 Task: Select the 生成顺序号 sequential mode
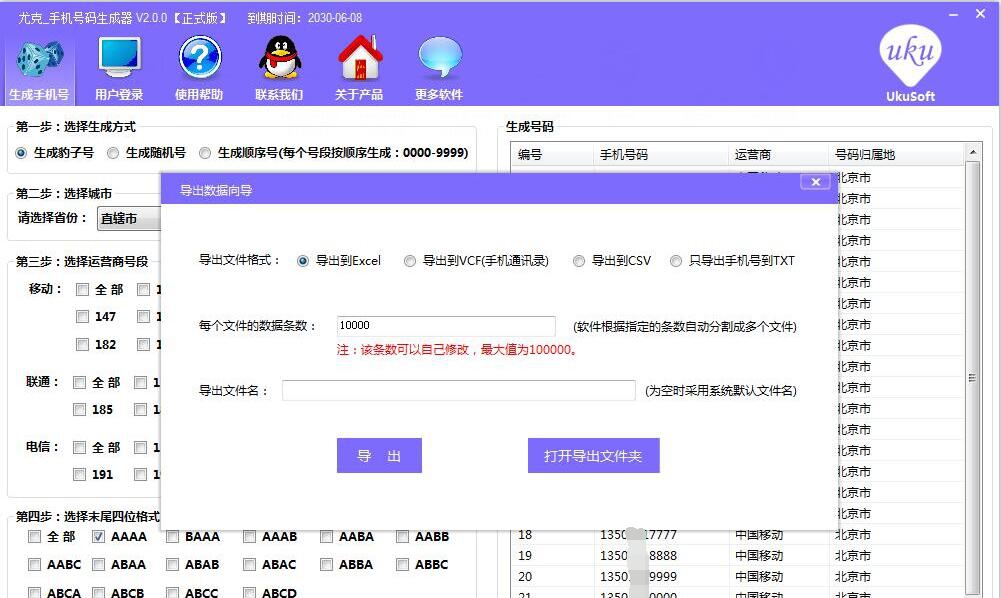(x=204, y=153)
